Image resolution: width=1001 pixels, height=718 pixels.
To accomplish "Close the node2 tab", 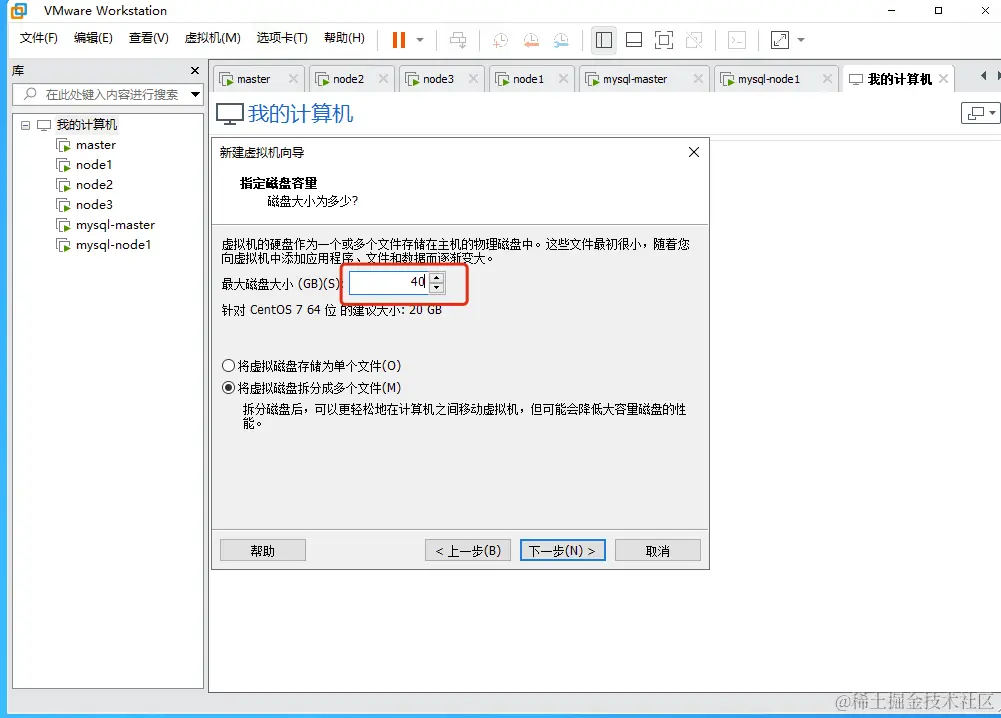I will point(383,79).
